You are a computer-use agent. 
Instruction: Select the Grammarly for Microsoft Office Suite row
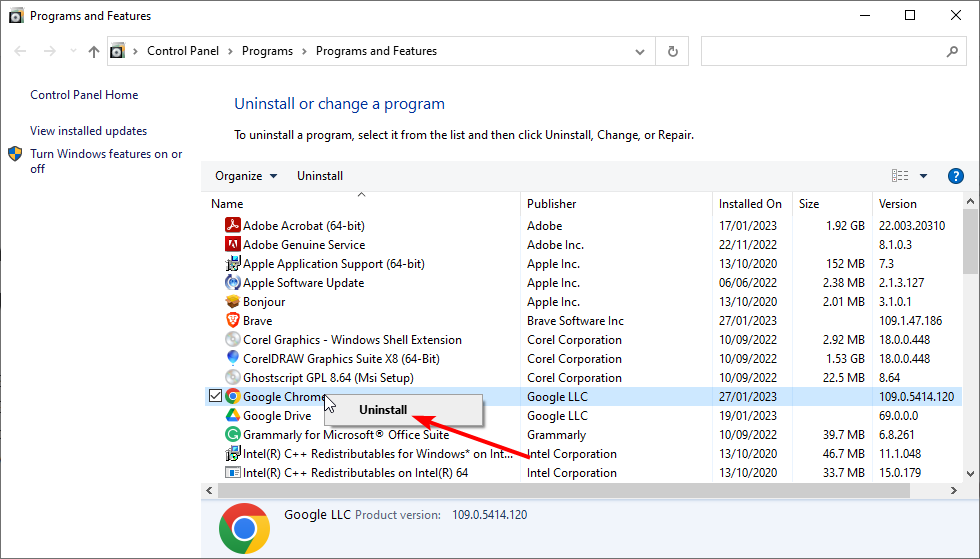coord(582,435)
